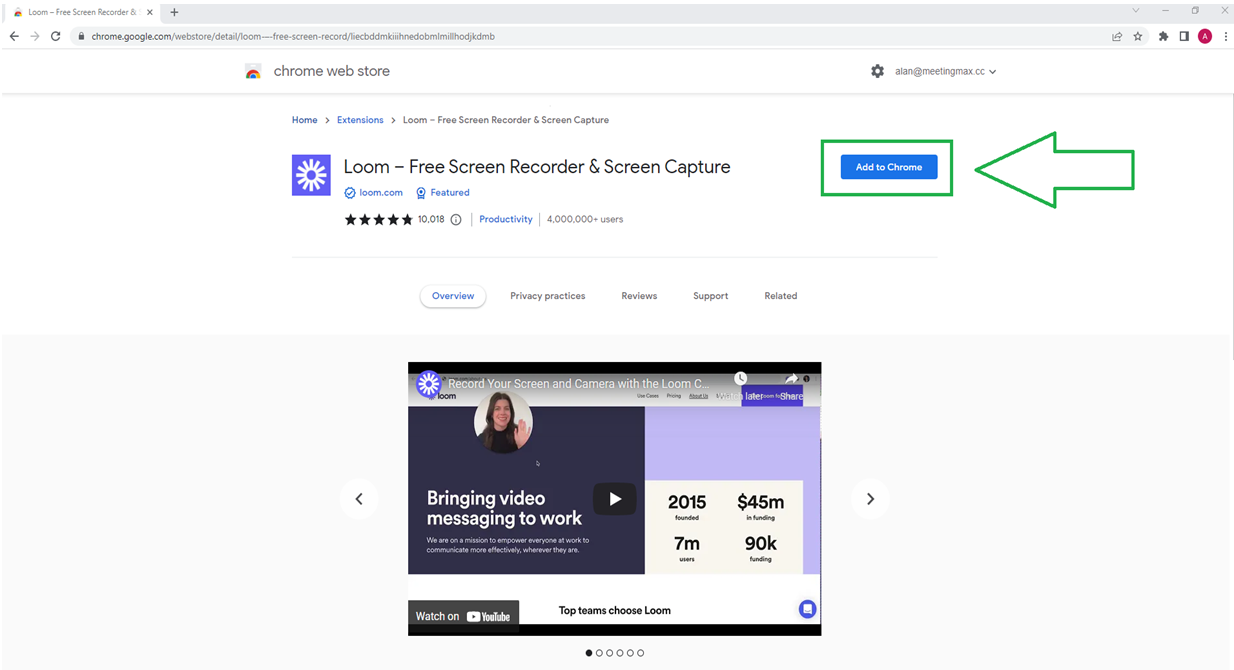The height and width of the screenshot is (670, 1234).
Task: Click the browser forward arrow
Action: [x=35, y=36]
